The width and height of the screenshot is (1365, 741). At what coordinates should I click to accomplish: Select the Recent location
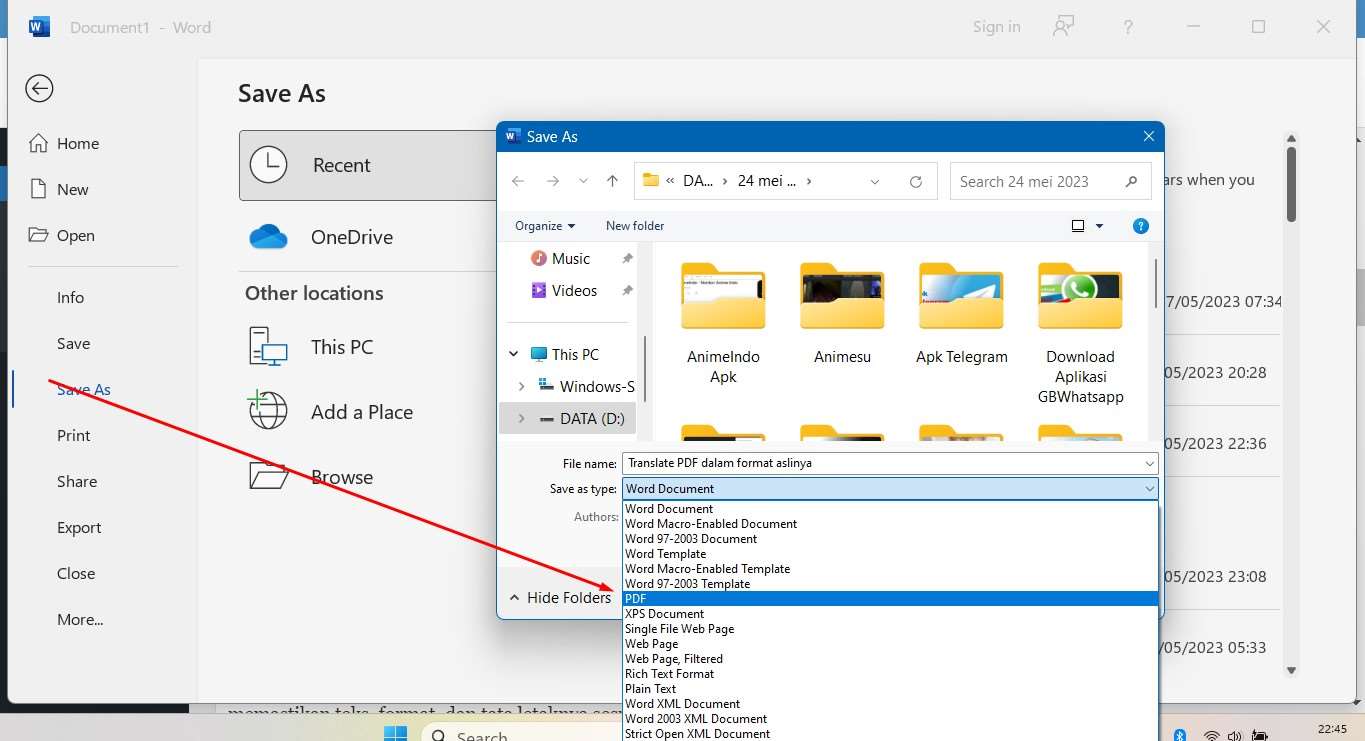click(x=368, y=165)
